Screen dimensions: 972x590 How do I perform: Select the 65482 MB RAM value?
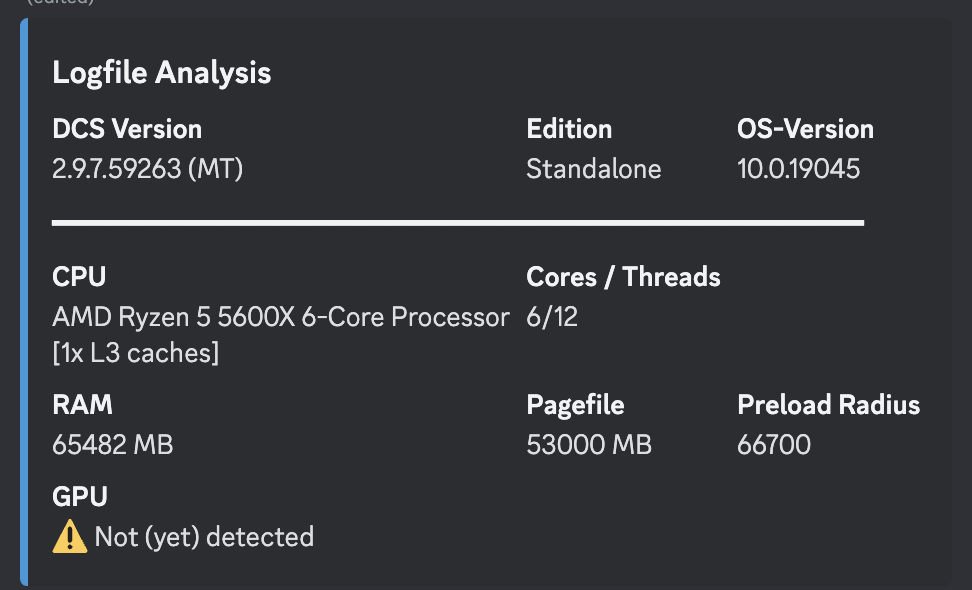(113, 444)
